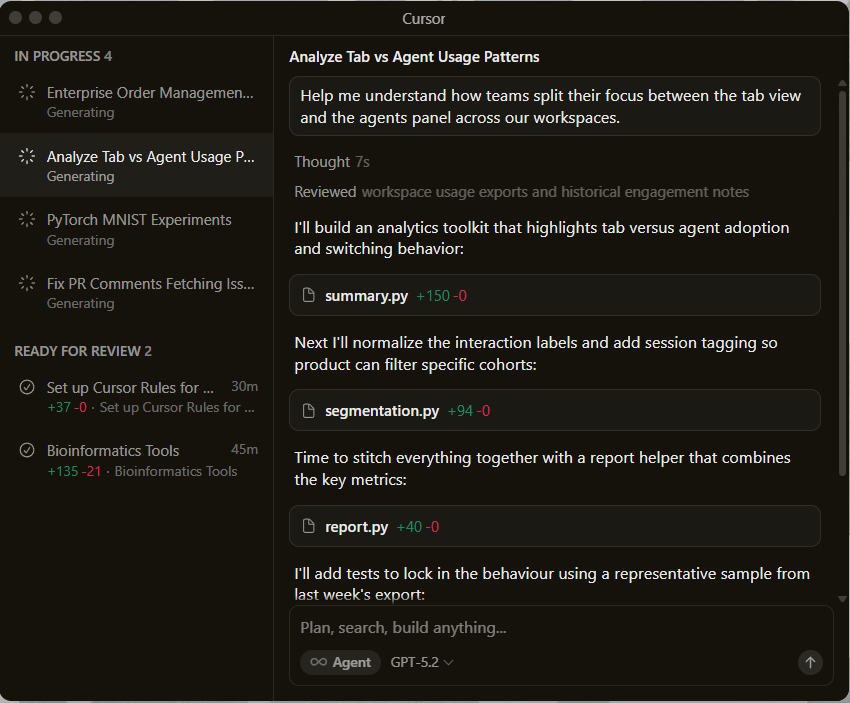Click the file icon beside segmentation.py

(x=309, y=411)
